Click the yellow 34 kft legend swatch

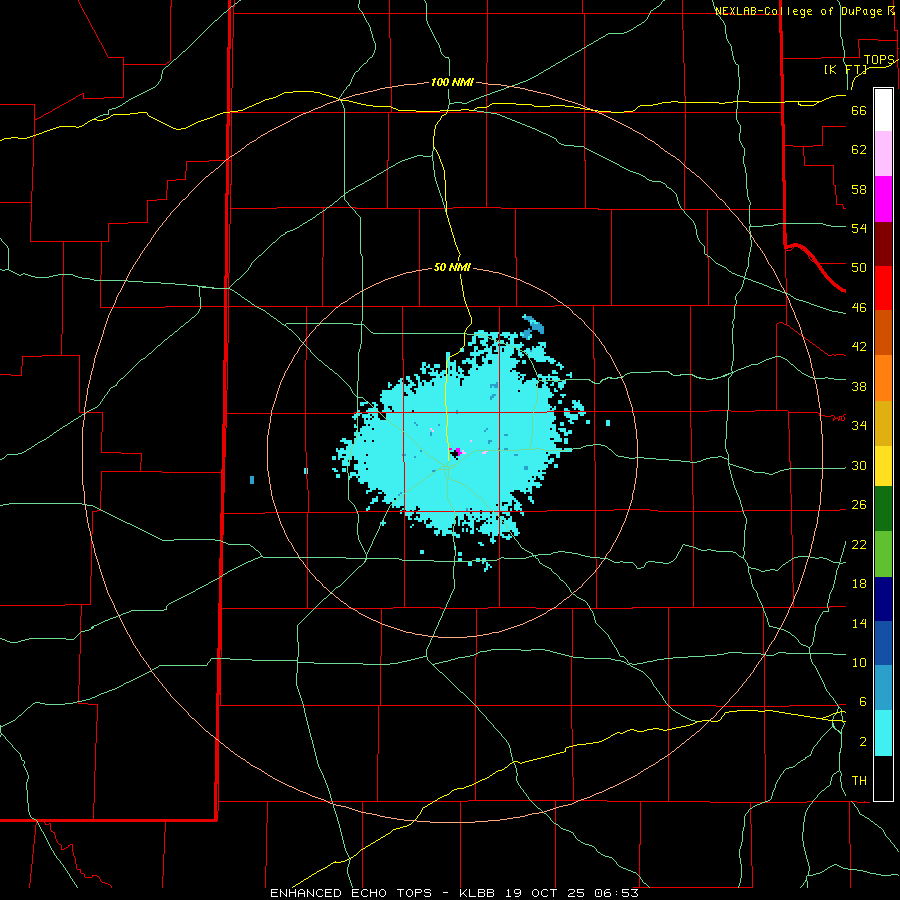pos(883,466)
